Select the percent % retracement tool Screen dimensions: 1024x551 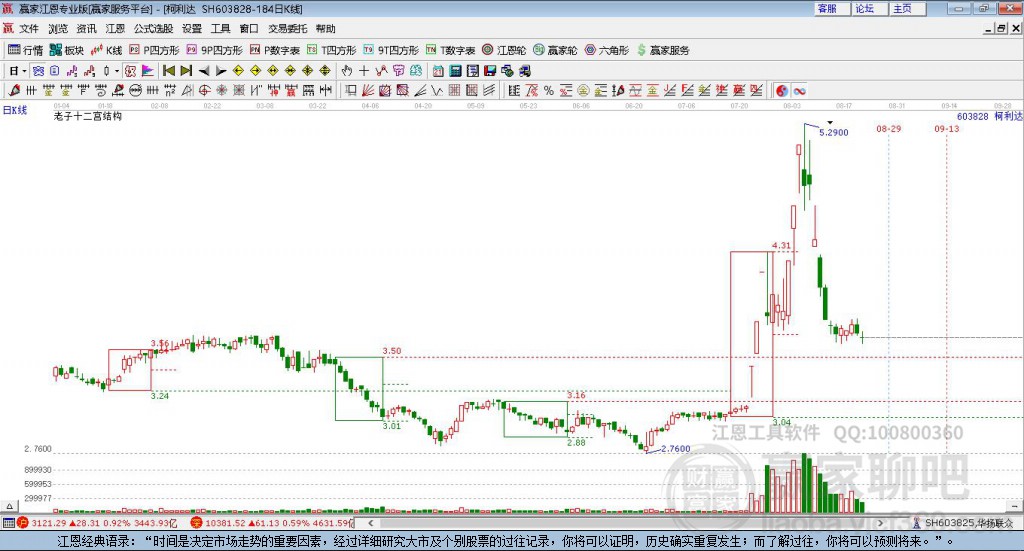pos(549,91)
